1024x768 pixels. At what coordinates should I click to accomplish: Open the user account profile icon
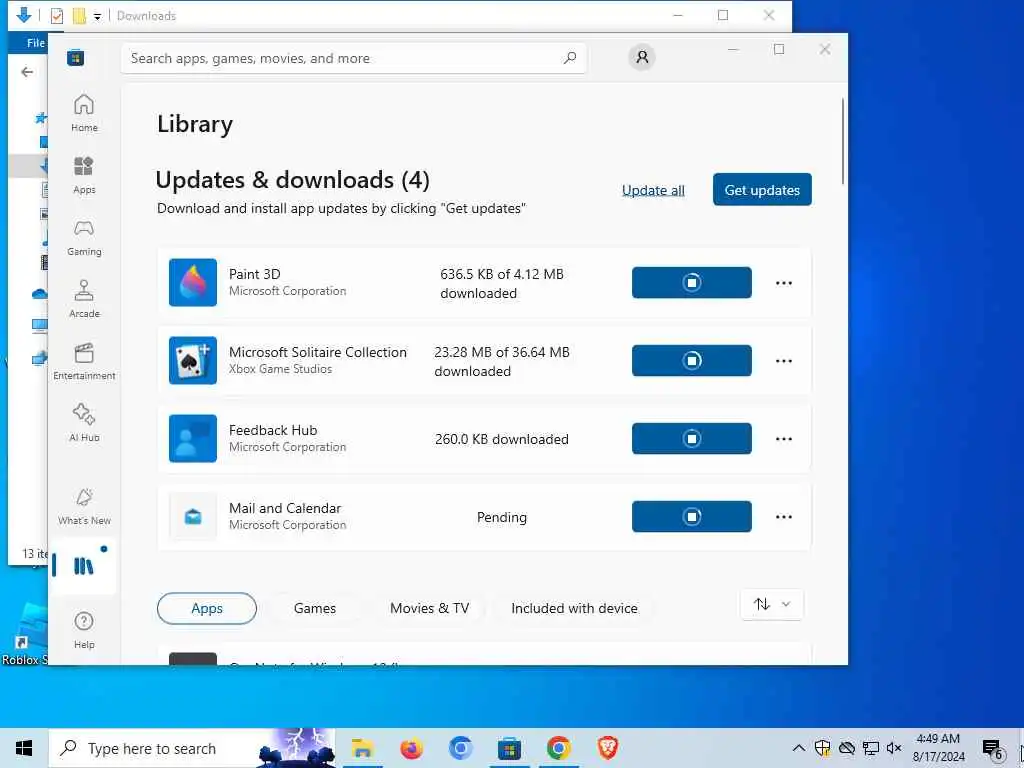pos(642,57)
